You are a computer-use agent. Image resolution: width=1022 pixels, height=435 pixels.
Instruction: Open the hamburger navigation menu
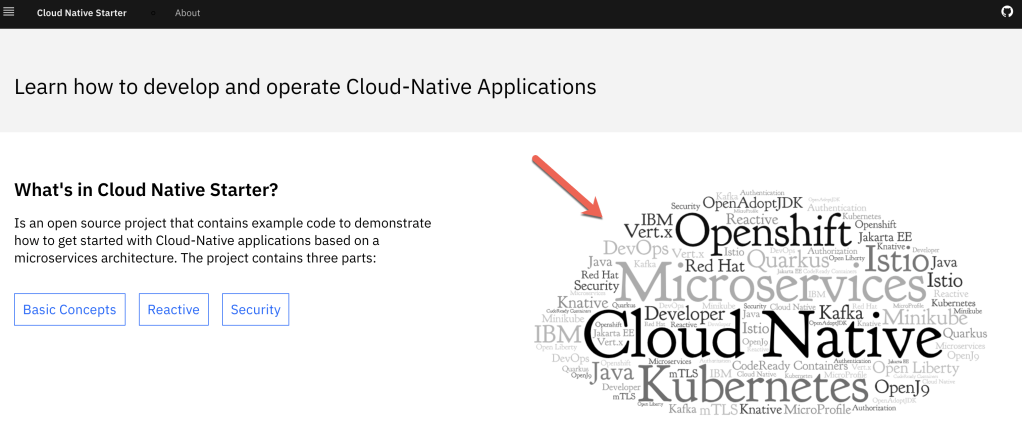click(9, 13)
